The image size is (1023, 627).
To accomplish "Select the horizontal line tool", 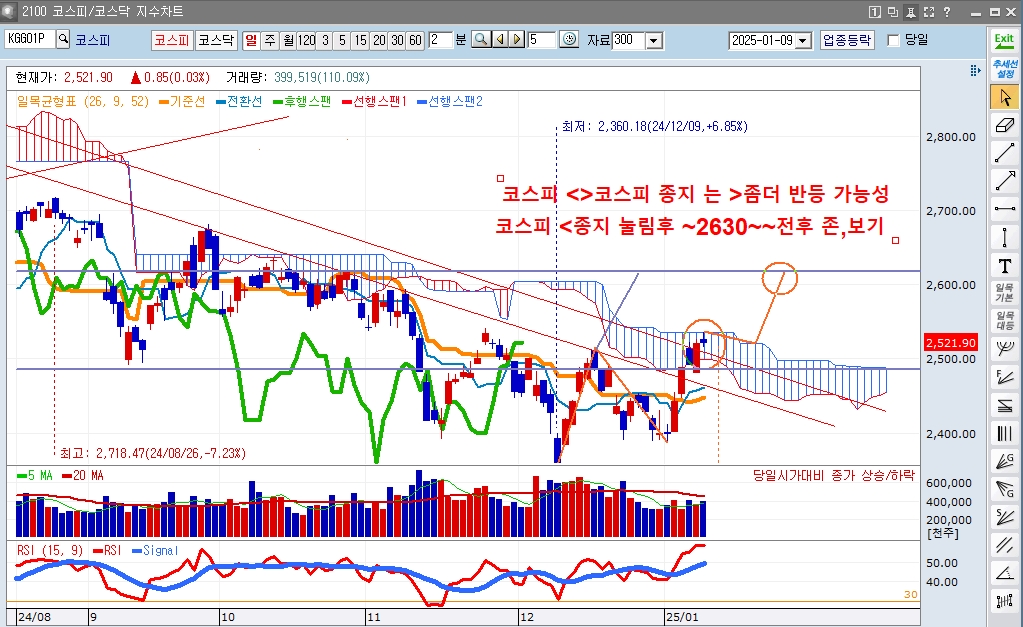I will click(x=1004, y=209).
